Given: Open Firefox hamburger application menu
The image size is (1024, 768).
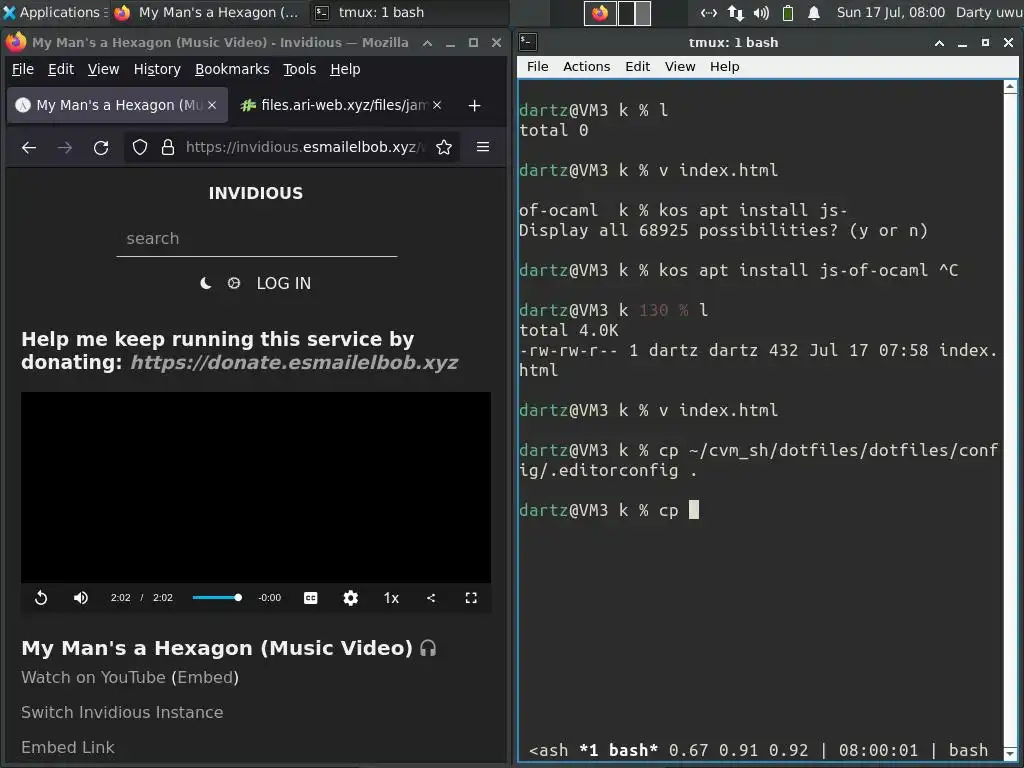Looking at the screenshot, I should tap(483, 147).
